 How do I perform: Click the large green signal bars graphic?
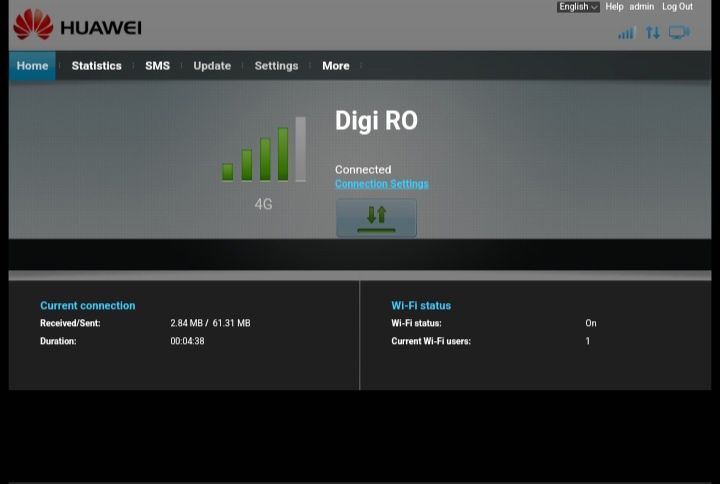(264, 149)
